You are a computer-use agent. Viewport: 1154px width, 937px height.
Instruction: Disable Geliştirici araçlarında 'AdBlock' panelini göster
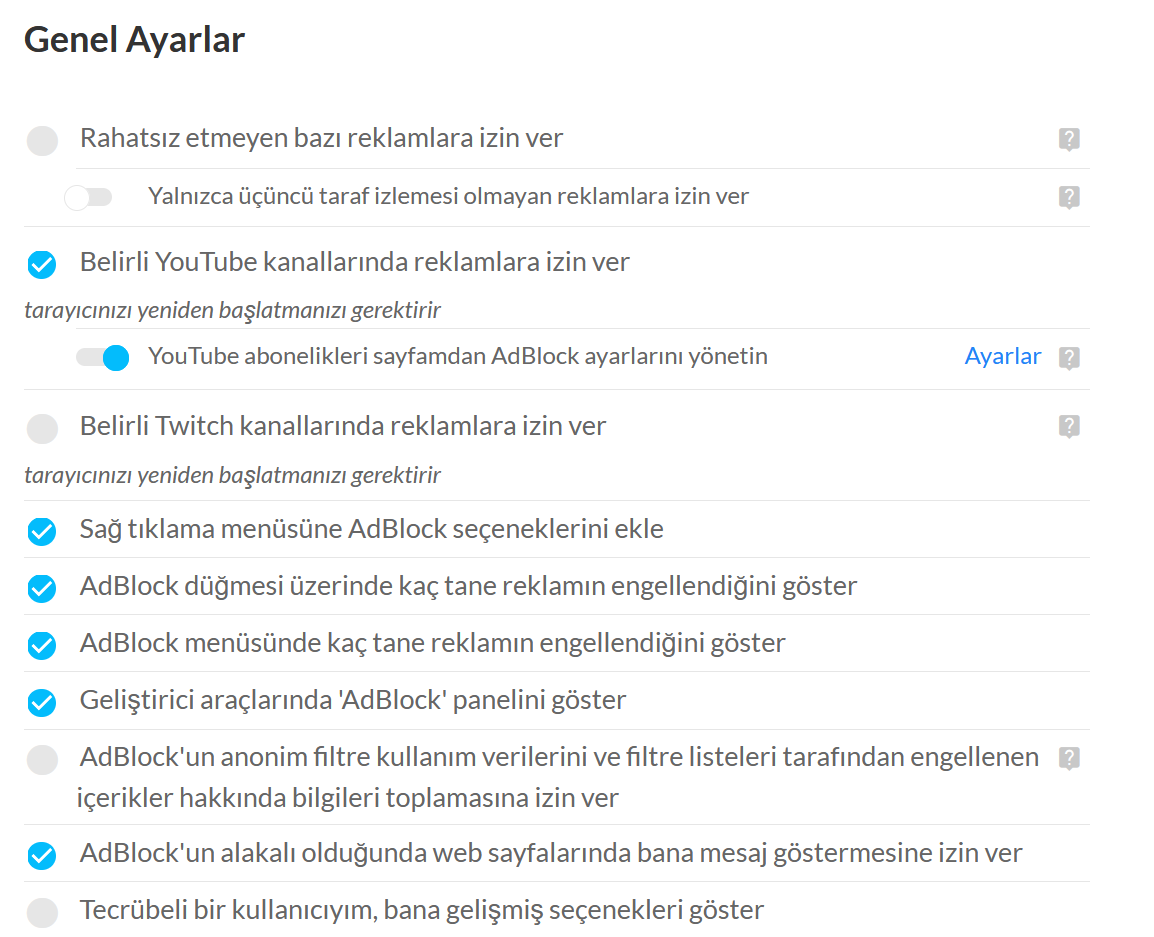tap(42, 702)
